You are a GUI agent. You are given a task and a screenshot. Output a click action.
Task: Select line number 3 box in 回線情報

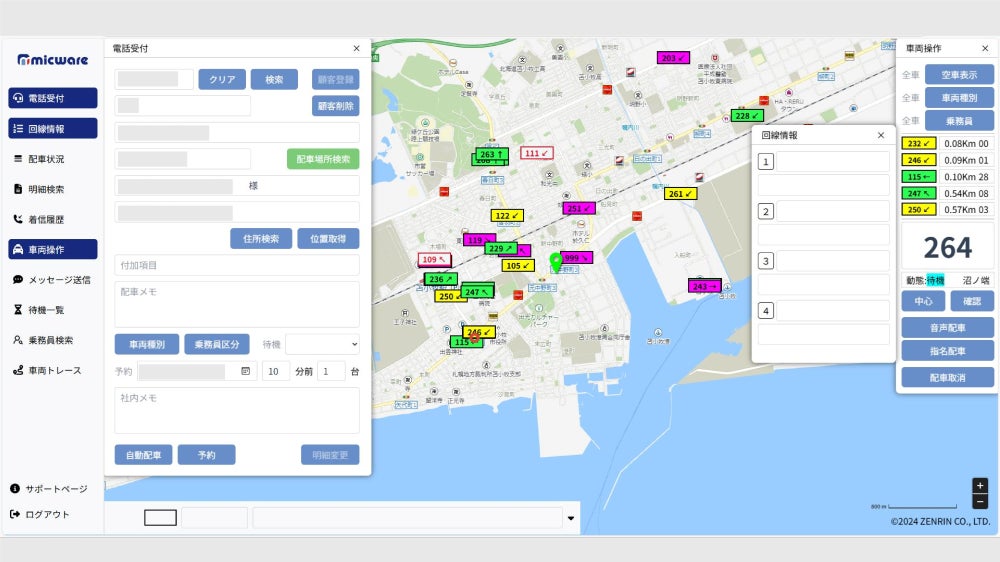[766, 261]
